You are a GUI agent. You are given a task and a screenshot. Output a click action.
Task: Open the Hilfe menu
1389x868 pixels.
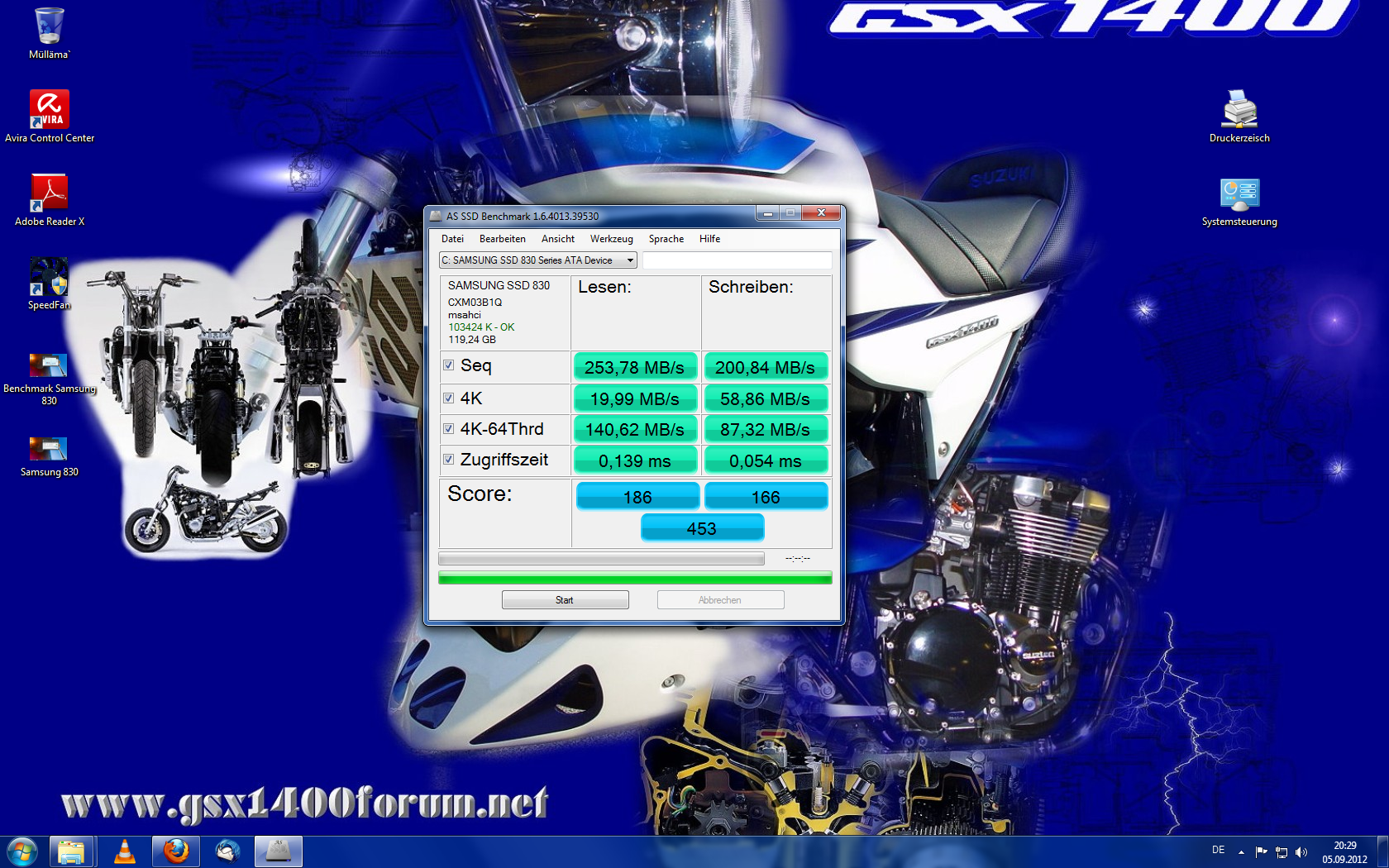(709, 239)
